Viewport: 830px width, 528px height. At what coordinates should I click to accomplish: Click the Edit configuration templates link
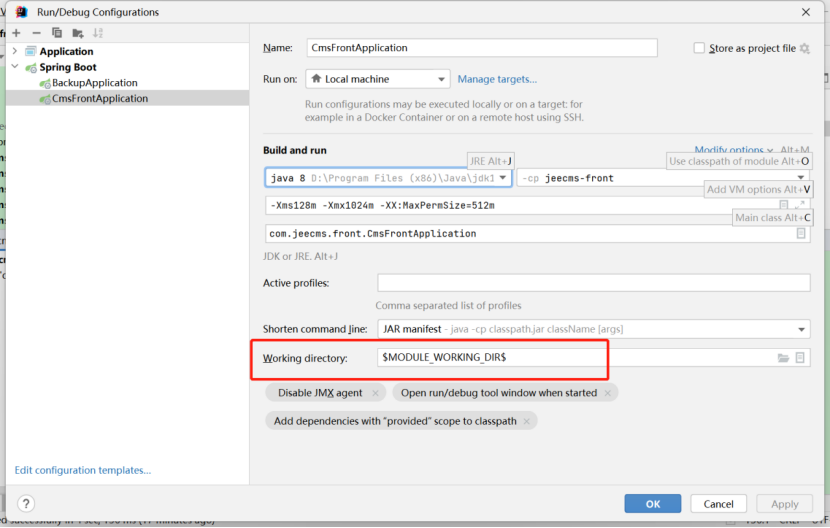(83, 470)
